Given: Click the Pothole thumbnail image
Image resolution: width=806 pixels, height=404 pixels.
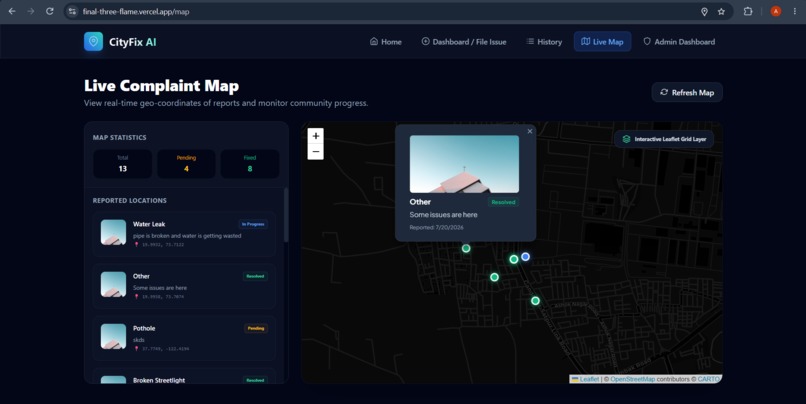Looking at the screenshot, I should 113,336.
